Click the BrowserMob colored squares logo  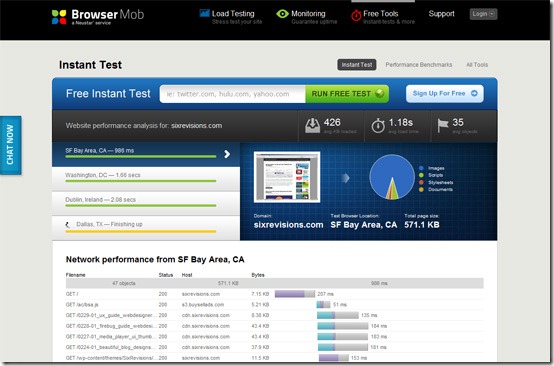click(59, 17)
